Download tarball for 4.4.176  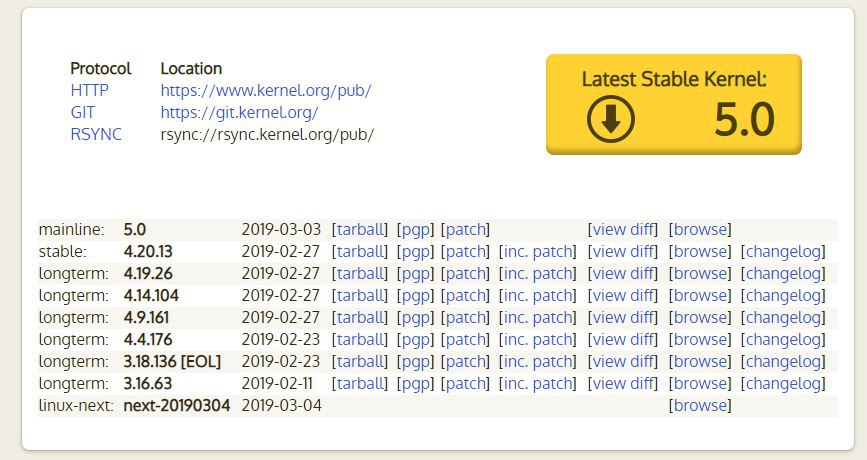pyautogui.click(x=360, y=339)
